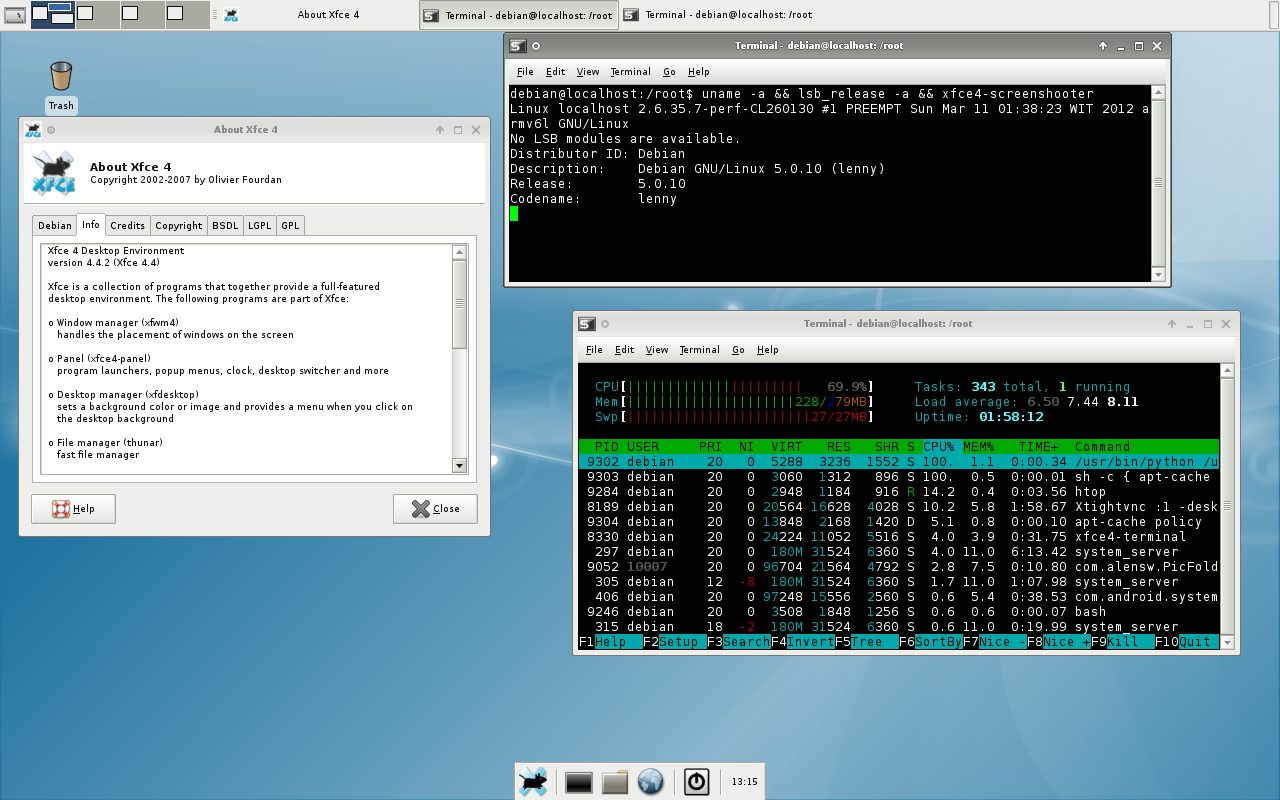Select the Info tab in About dialog
Image resolution: width=1280 pixels, height=800 pixels.
91,225
